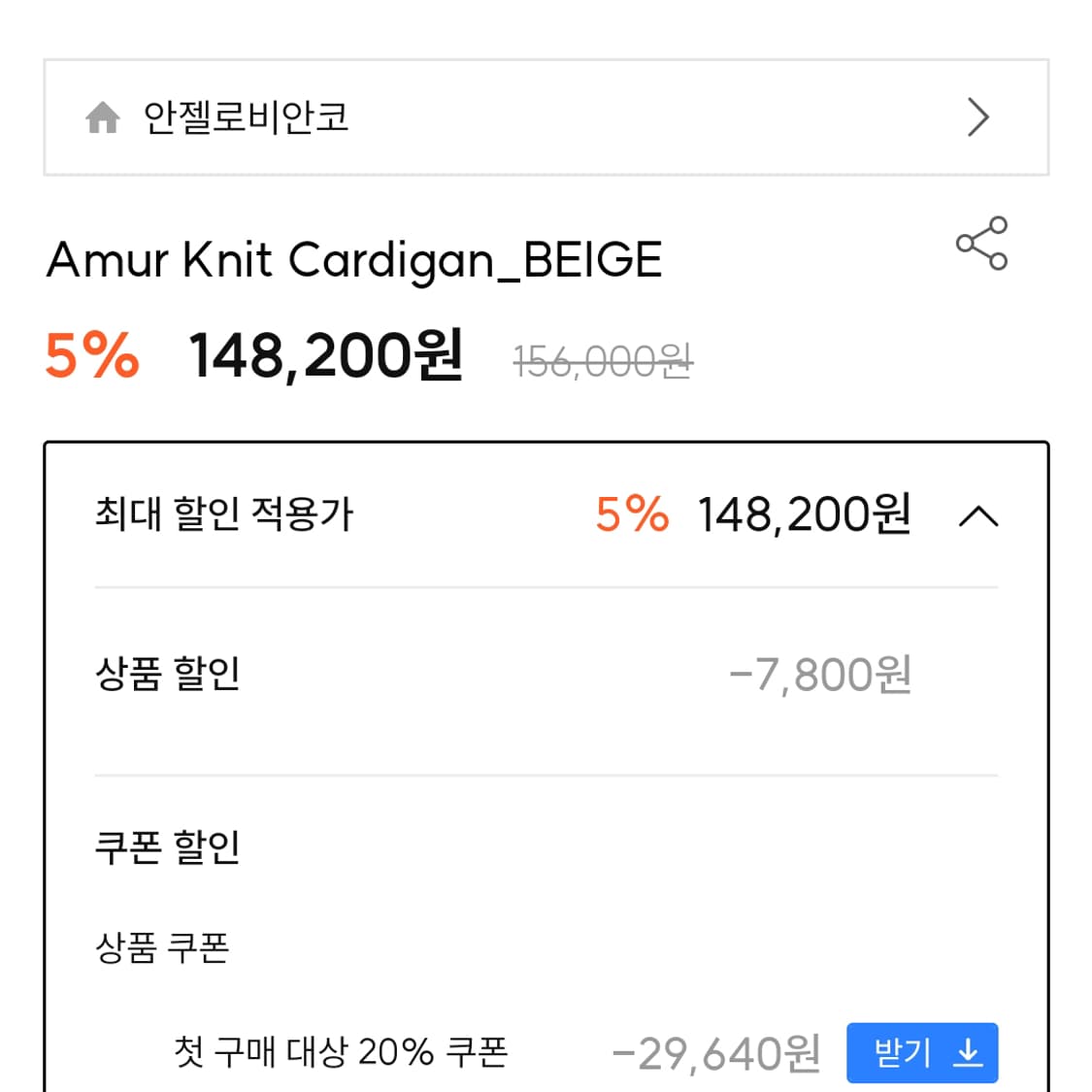Click the home icon next to the brand name
Viewport: 1092px width, 1092px height.
click(x=105, y=117)
